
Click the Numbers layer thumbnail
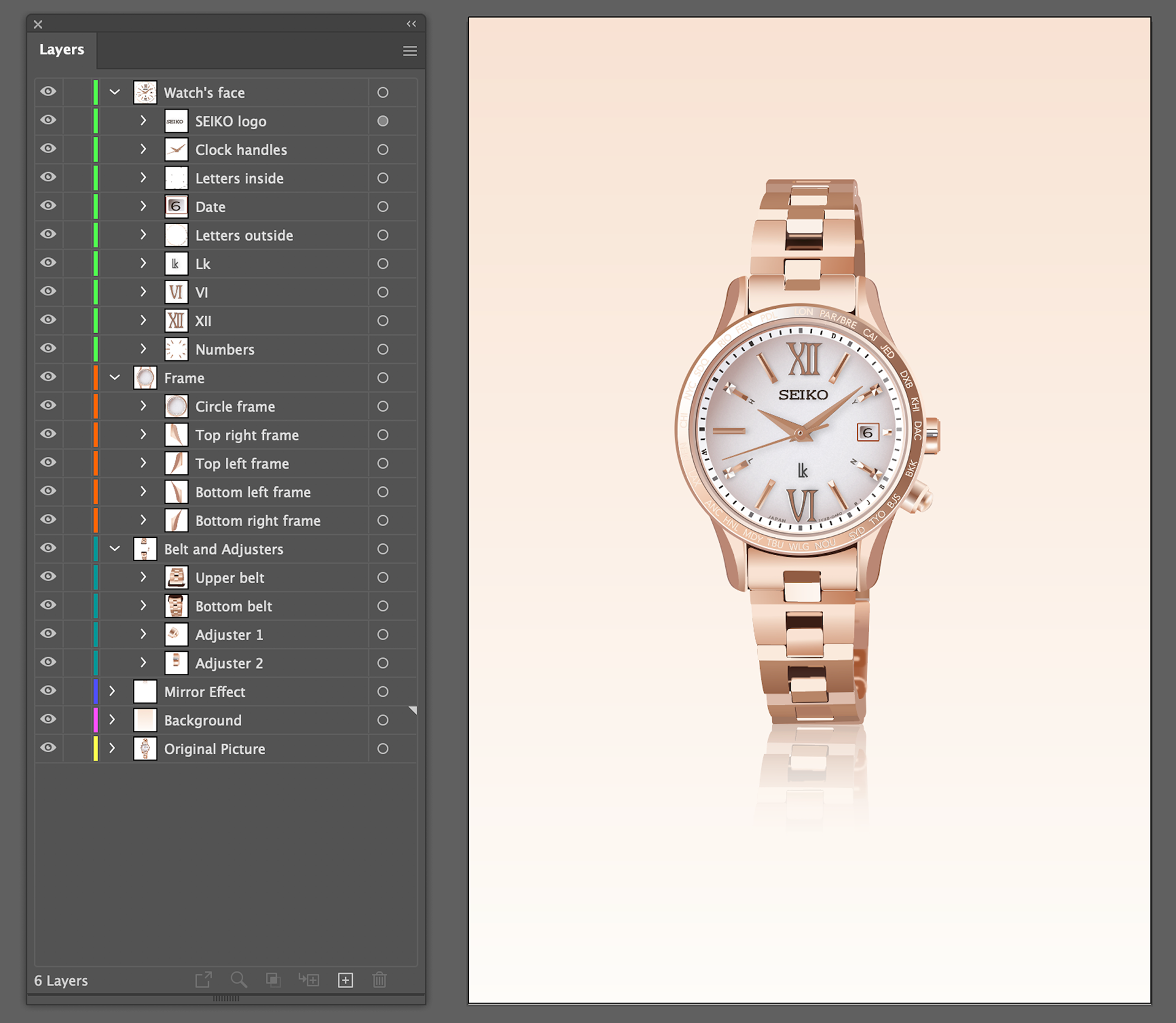176,349
